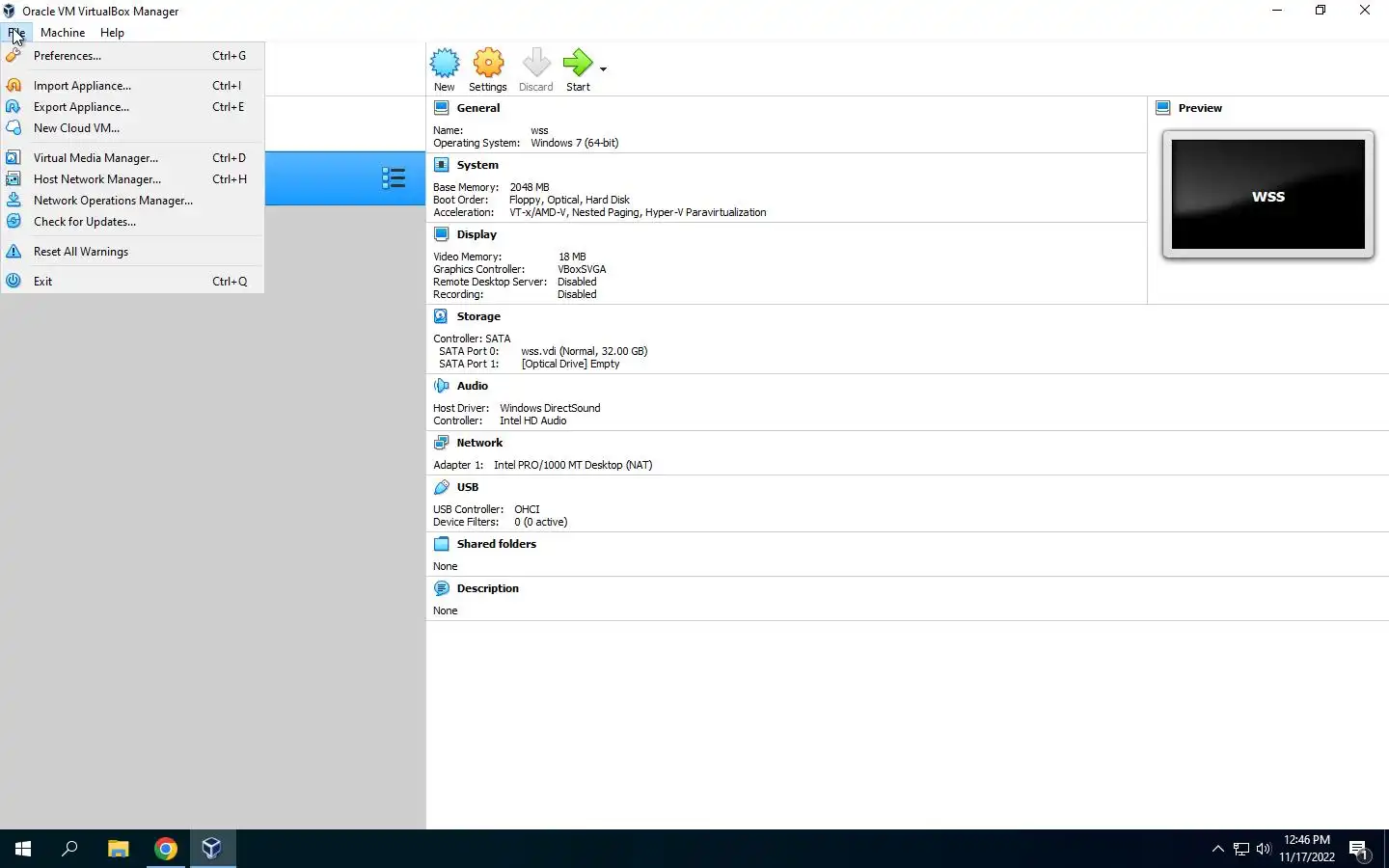This screenshot has height=868, width=1389.
Task: Show hidden system tray icons
Action: tap(1217, 849)
